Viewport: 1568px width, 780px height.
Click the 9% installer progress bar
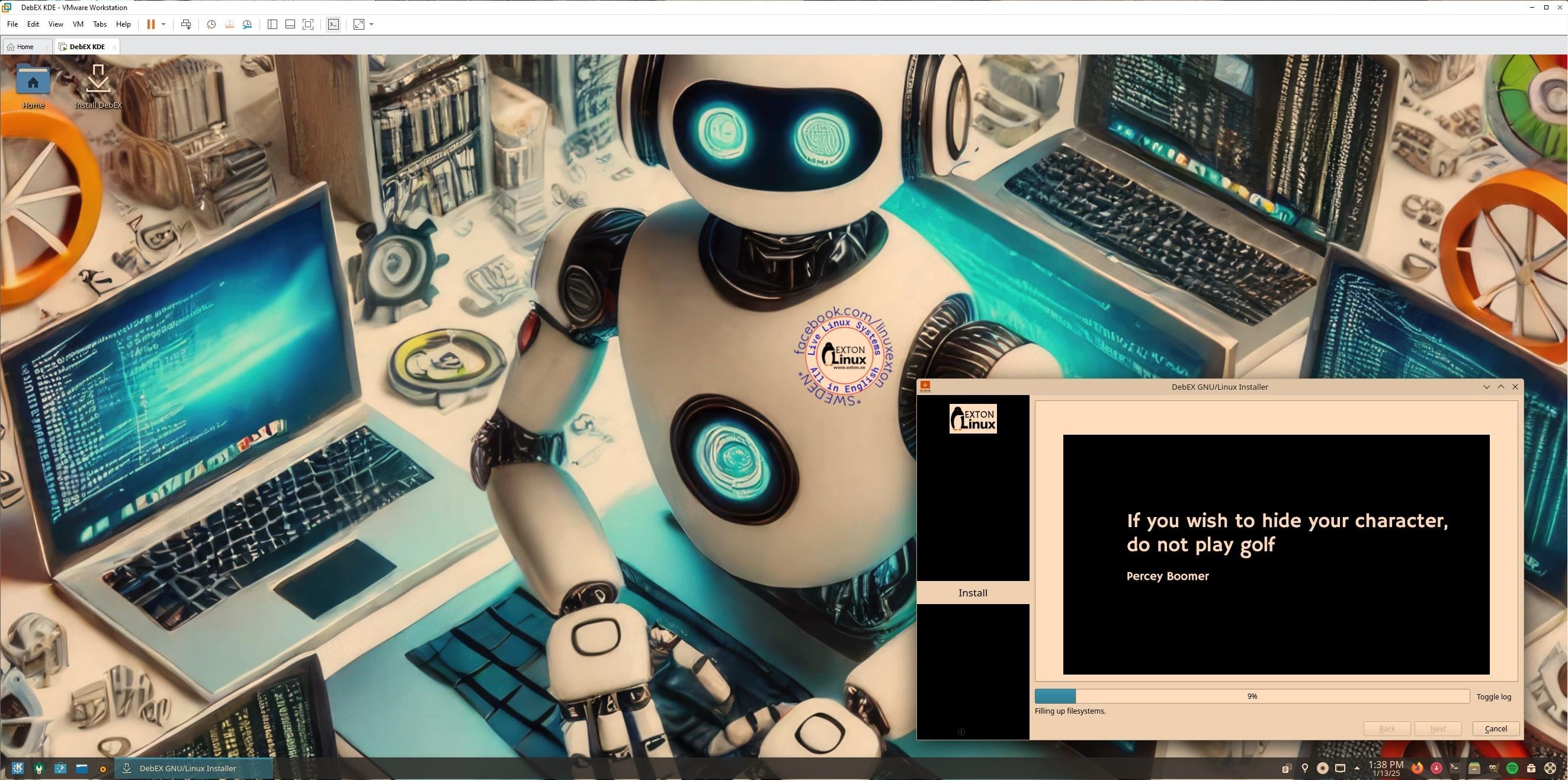pyautogui.click(x=1252, y=696)
